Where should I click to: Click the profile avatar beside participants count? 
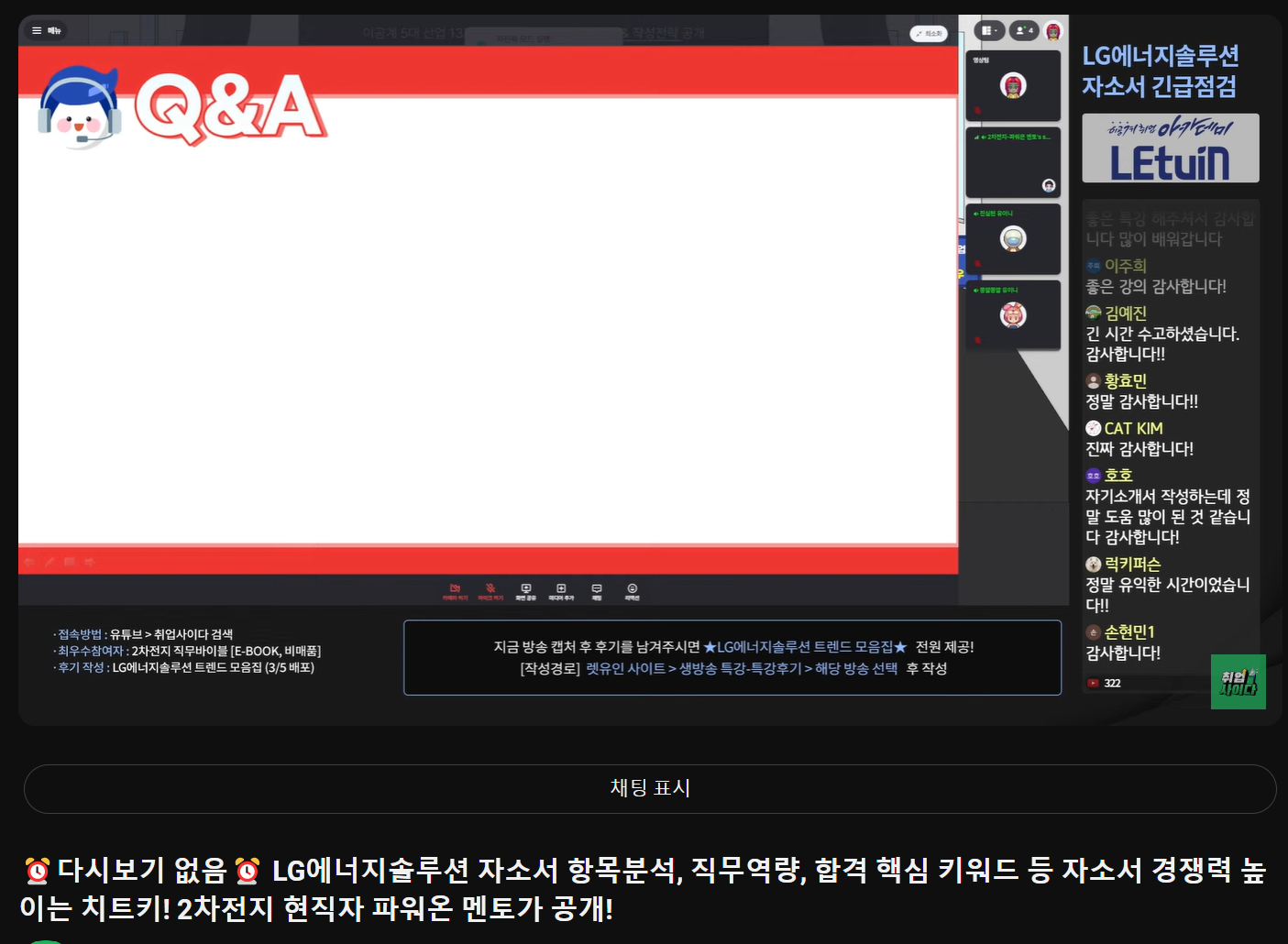1053,31
